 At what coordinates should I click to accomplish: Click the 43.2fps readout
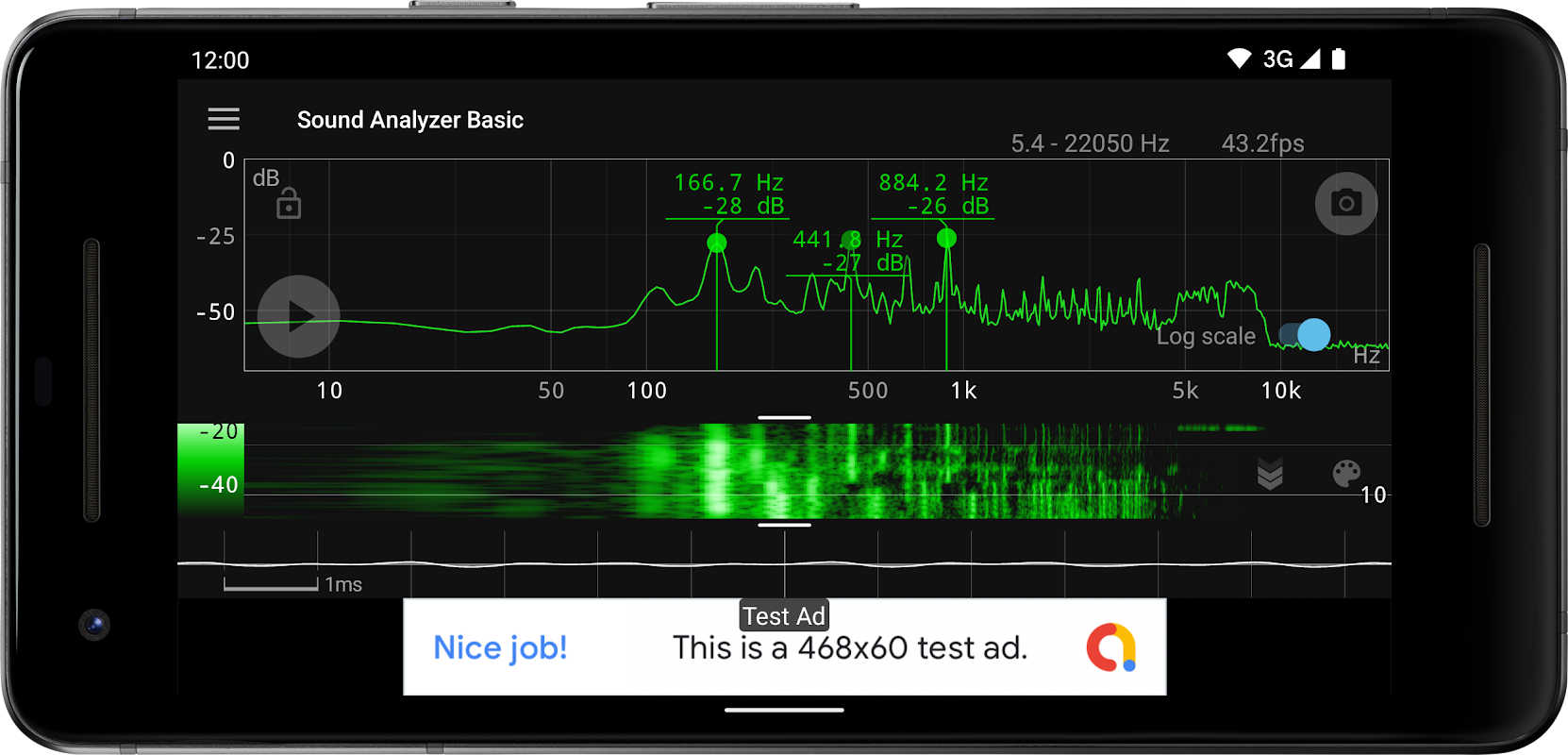1262,143
